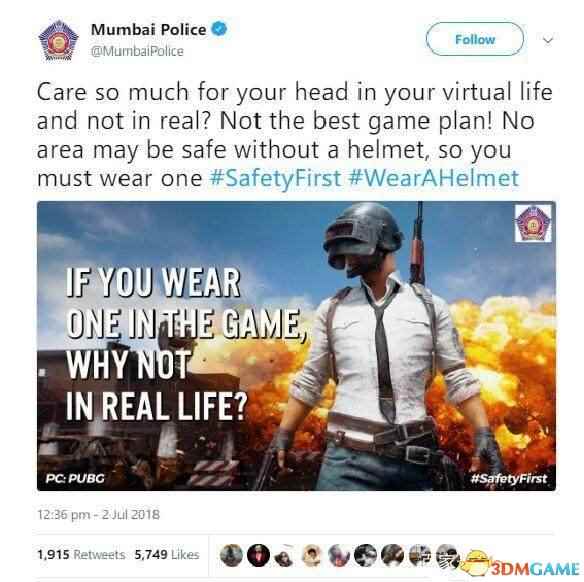584x582 pixels.
Task: View the 5,749 Likes list
Action: pyautogui.click(x=167, y=554)
